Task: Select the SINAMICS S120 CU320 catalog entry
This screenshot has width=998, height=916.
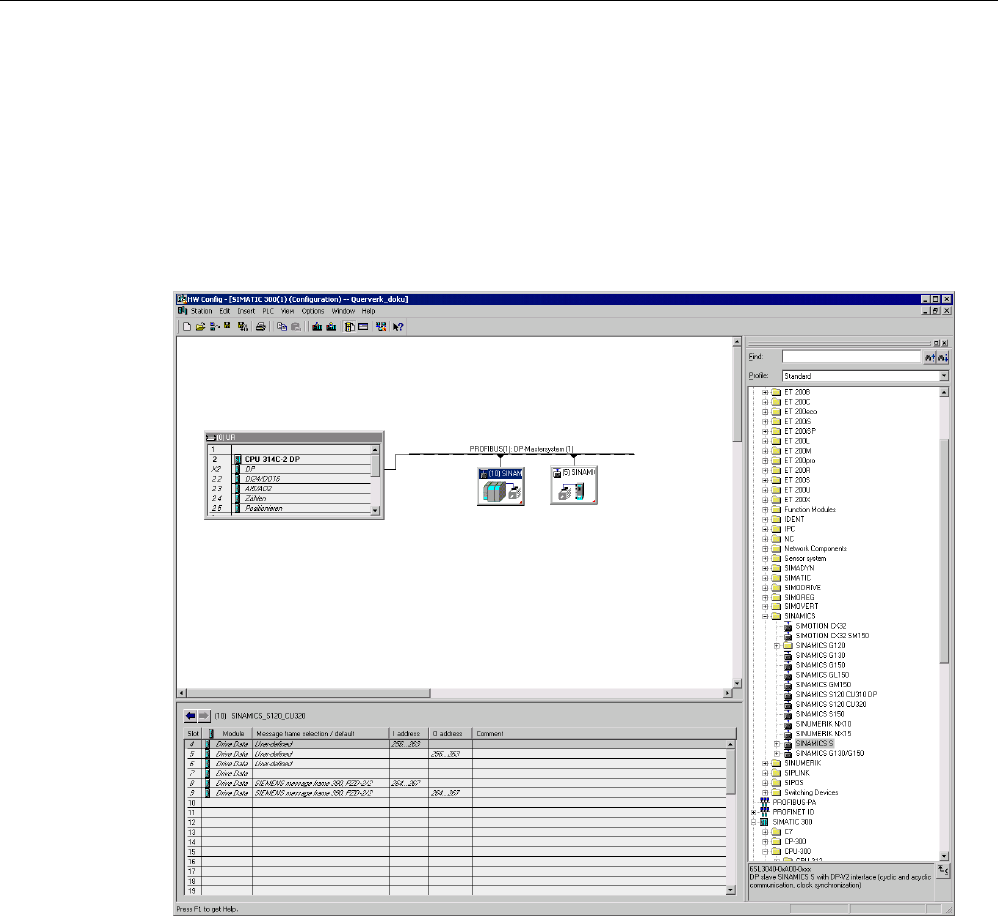Action: pos(831,705)
